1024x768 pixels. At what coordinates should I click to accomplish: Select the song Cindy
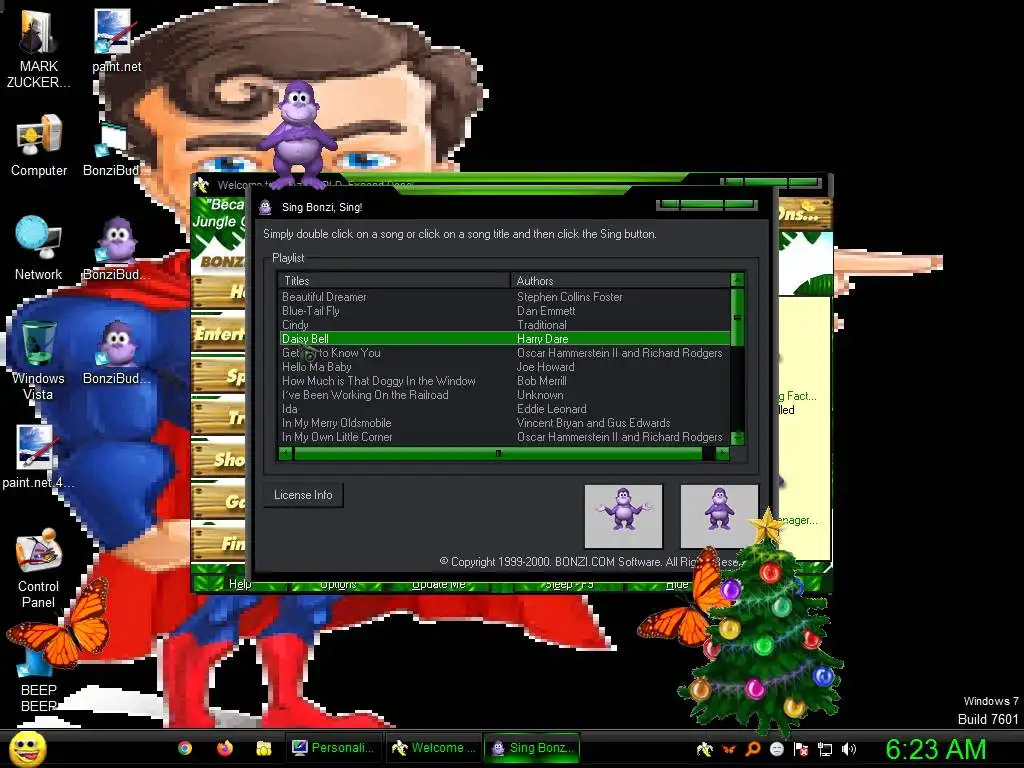(x=295, y=325)
